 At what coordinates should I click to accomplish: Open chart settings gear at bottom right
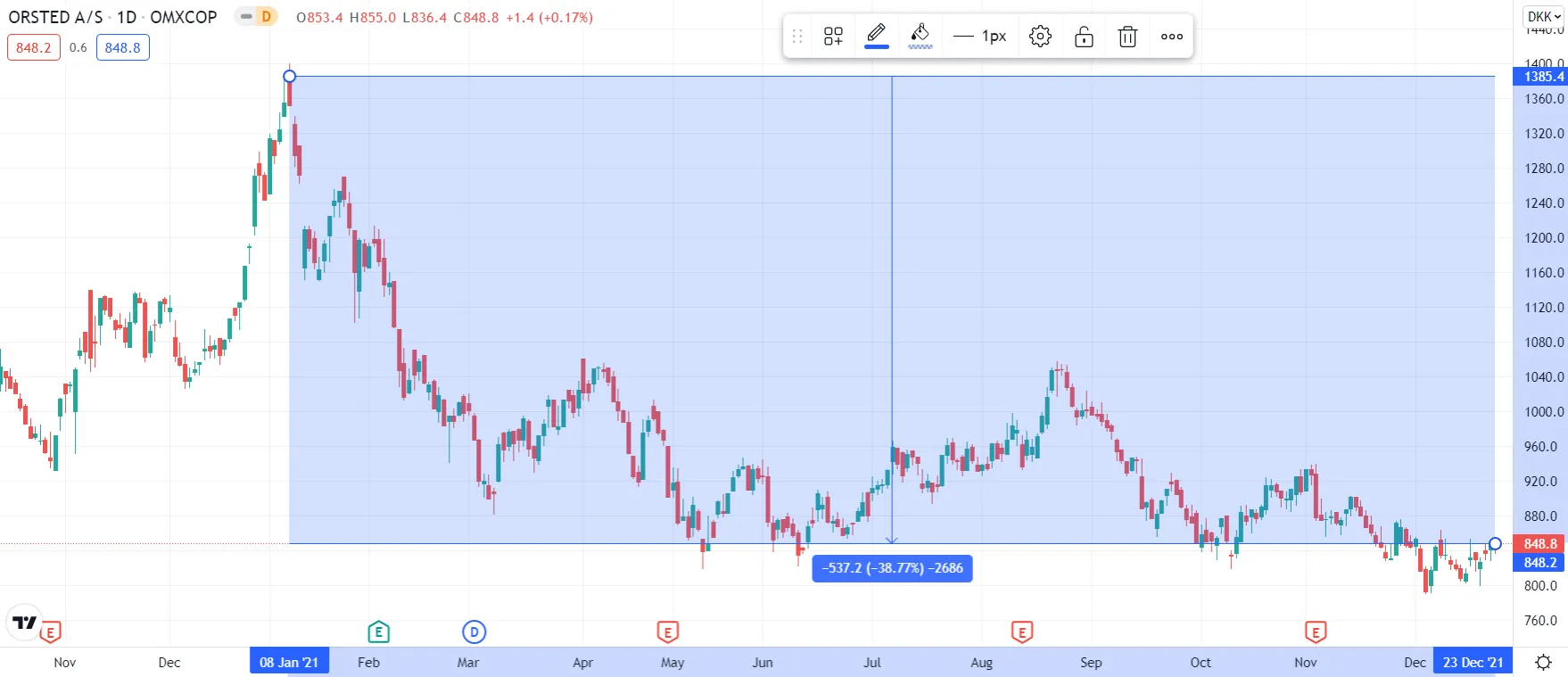1543,662
